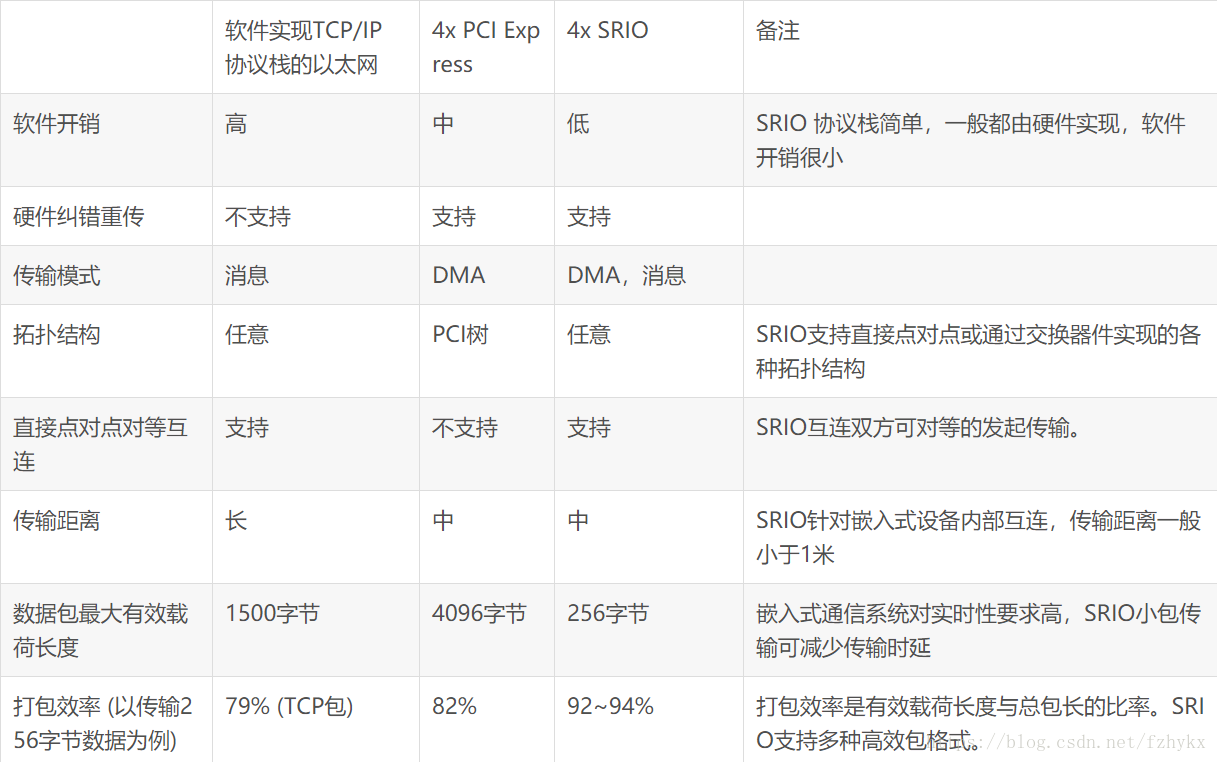The image size is (1217, 762).
Task: Click the 直接点对点对等互连 row label
Action: [x=100, y=444]
